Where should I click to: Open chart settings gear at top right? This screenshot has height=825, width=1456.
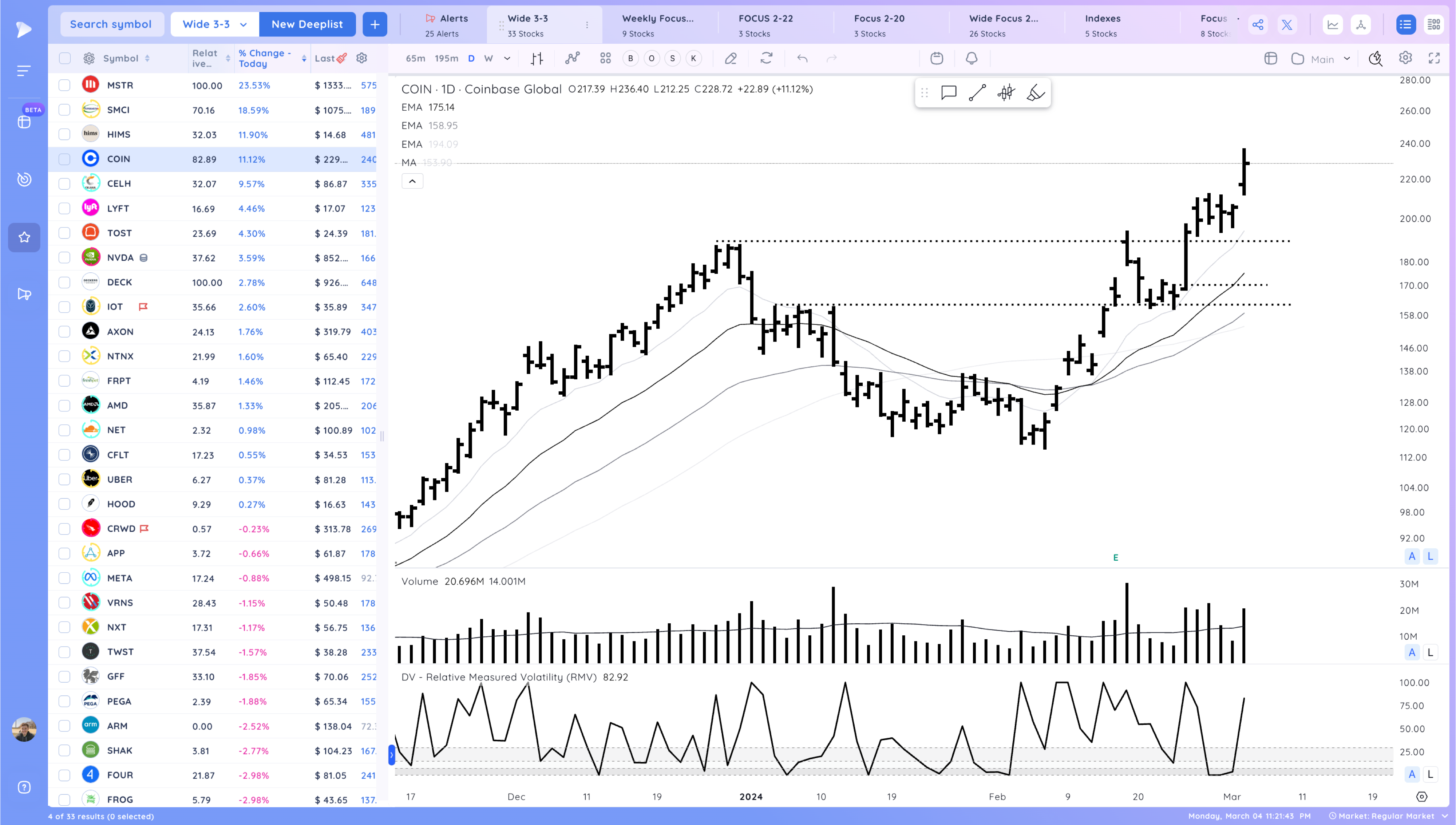click(x=1405, y=58)
